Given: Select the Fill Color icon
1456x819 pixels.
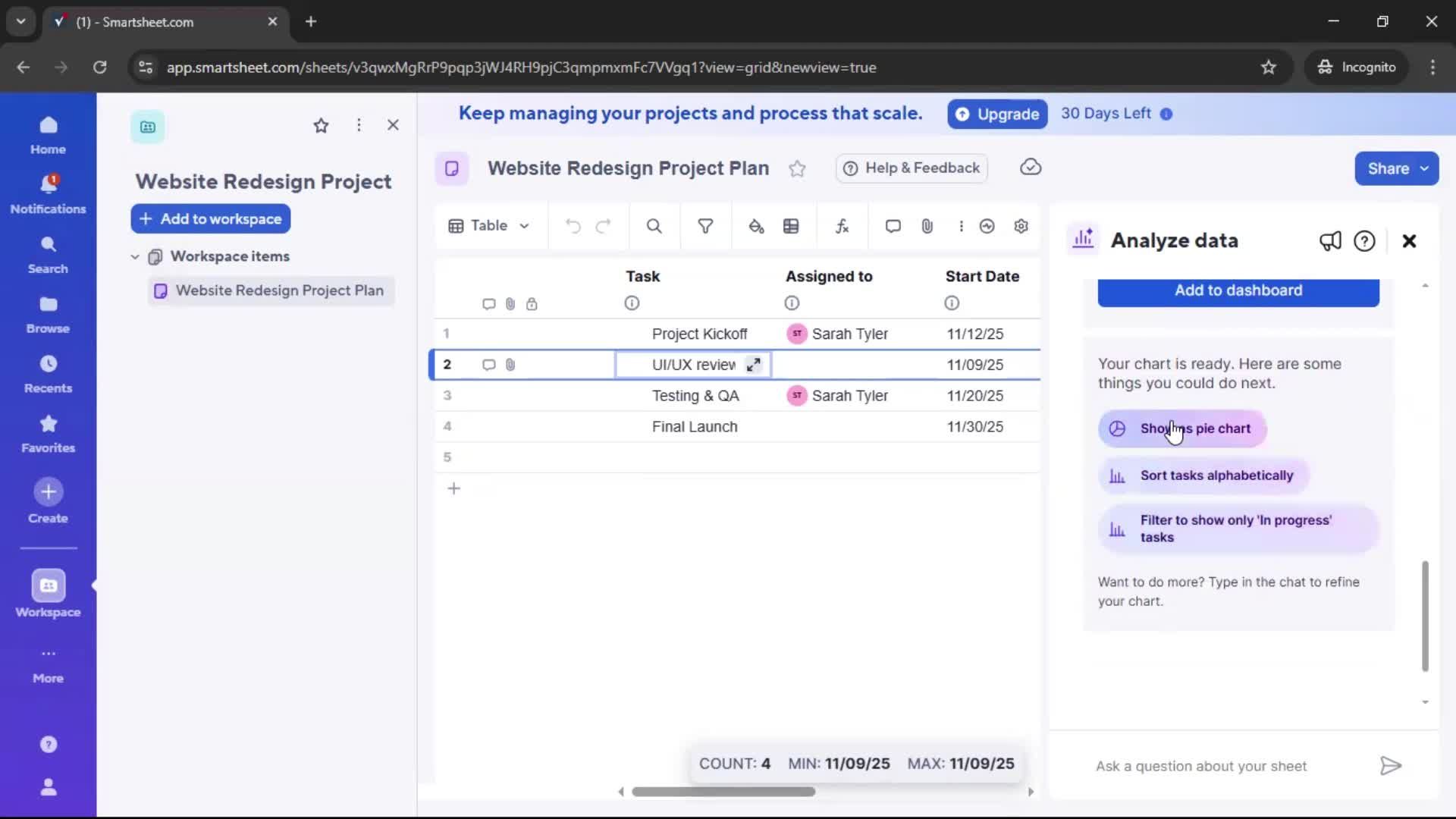Looking at the screenshot, I should (756, 226).
